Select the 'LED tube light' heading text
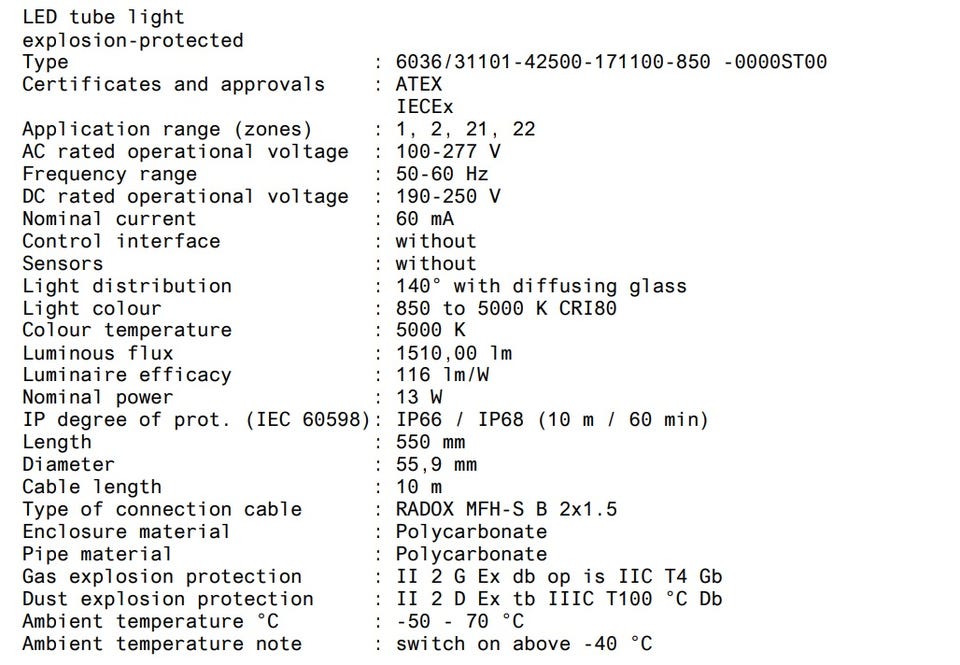Screen dimensions: 960x665 (103, 18)
